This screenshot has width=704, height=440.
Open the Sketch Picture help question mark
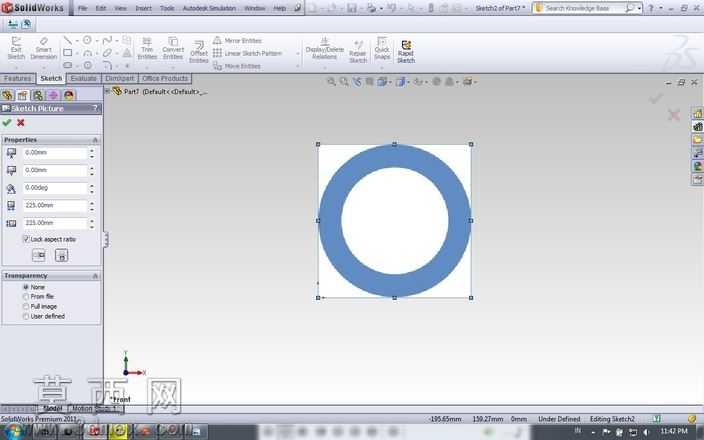click(x=95, y=108)
